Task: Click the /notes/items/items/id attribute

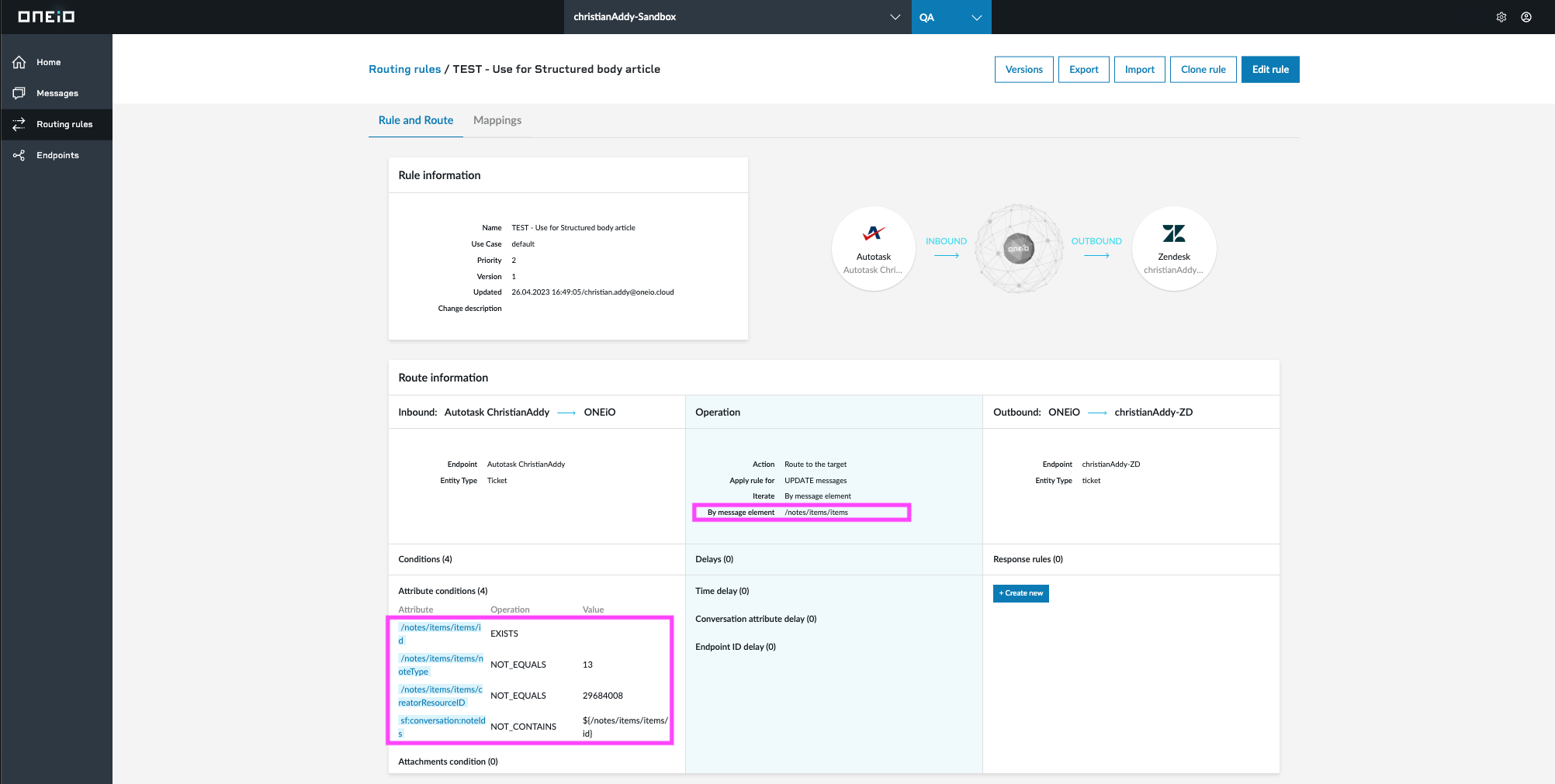Action: tap(440, 634)
